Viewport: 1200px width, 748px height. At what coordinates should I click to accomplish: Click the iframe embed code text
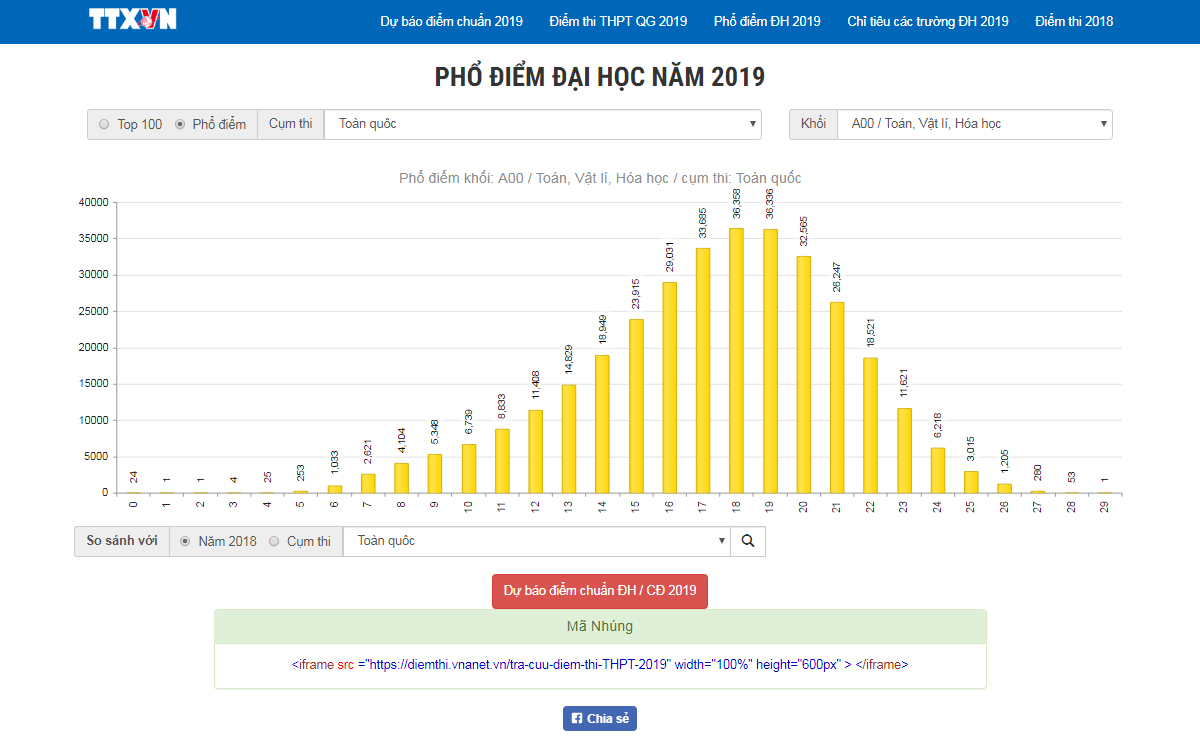pos(600,664)
